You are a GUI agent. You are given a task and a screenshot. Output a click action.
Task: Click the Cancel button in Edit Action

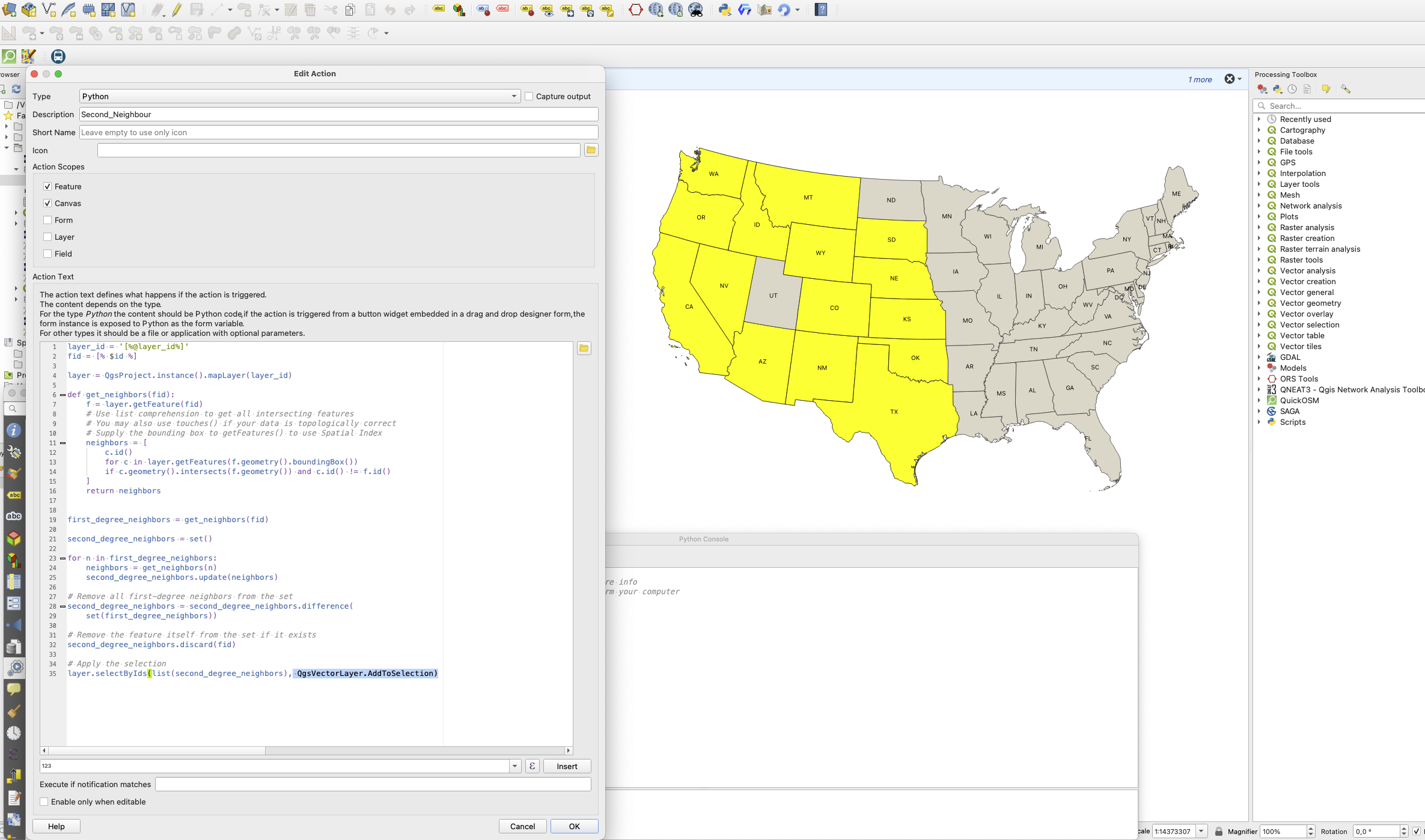(x=522, y=826)
